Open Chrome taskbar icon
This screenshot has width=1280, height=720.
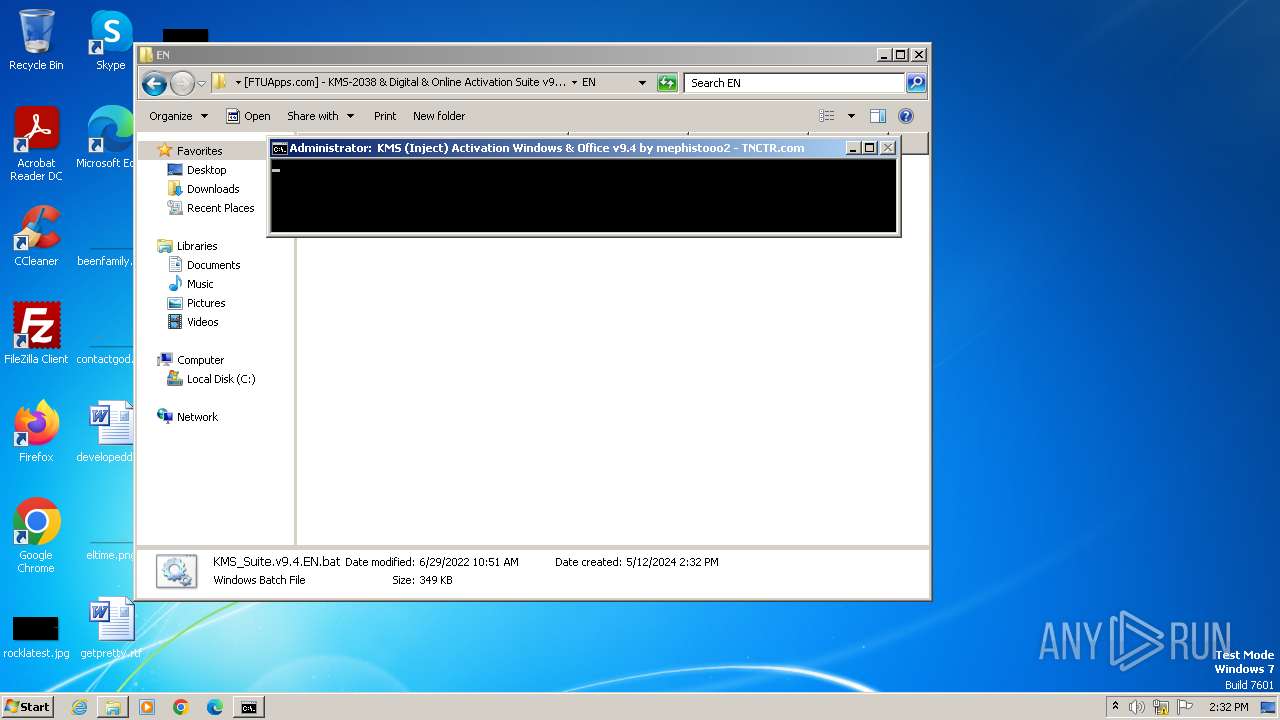(181, 707)
